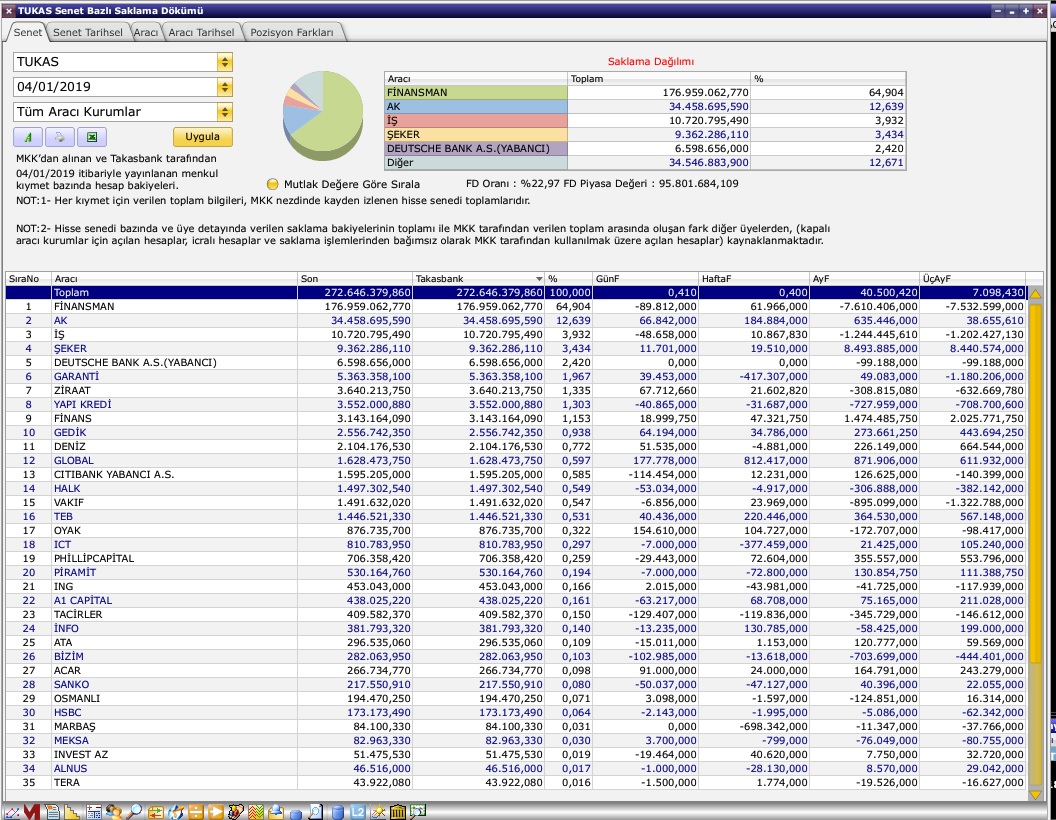Click the Saklama Dağılımı pie chart
Image resolution: width=1056 pixels, height=820 pixels.
click(x=323, y=114)
